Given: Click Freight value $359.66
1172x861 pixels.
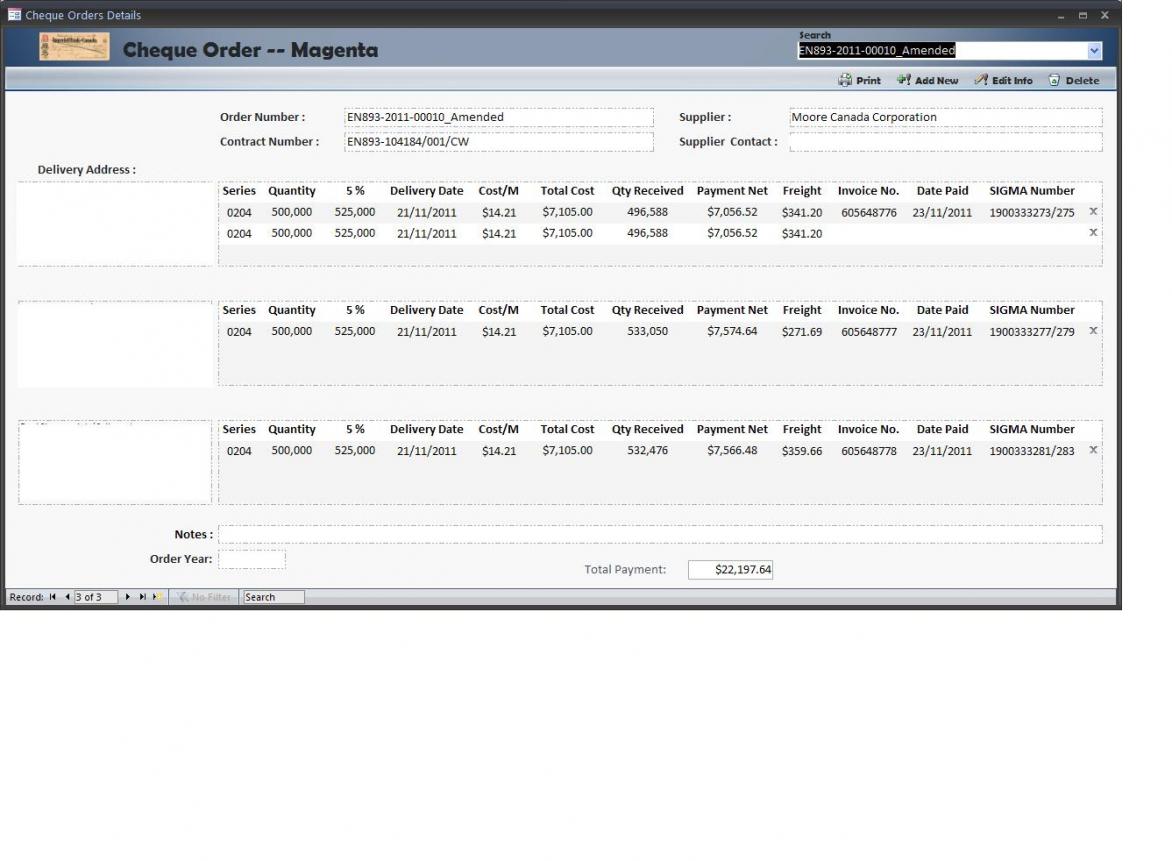Looking at the screenshot, I should tap(802, 451).
